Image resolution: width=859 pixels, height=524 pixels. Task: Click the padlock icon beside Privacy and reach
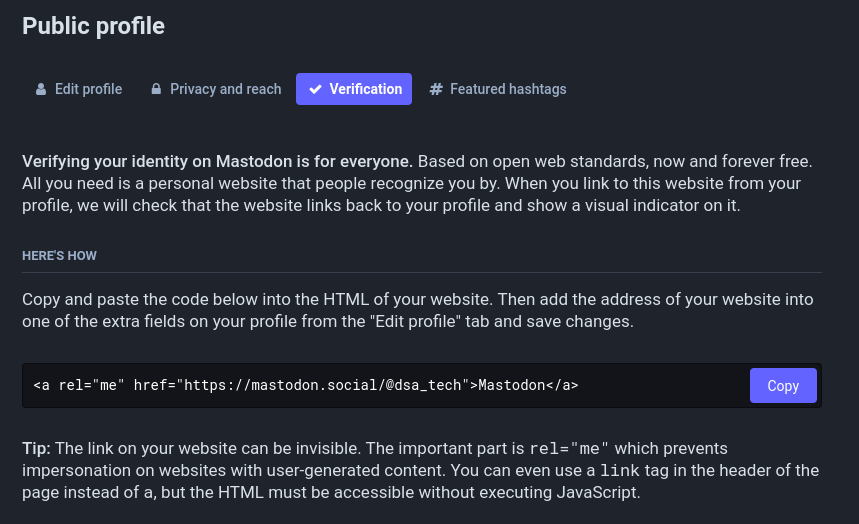coord(156,89)
